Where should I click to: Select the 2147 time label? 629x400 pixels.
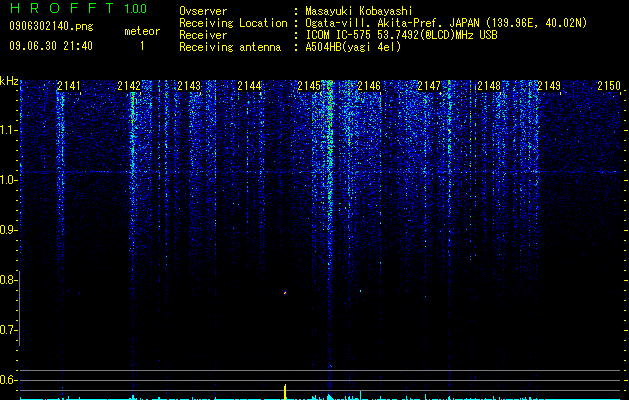coord(429,86)
